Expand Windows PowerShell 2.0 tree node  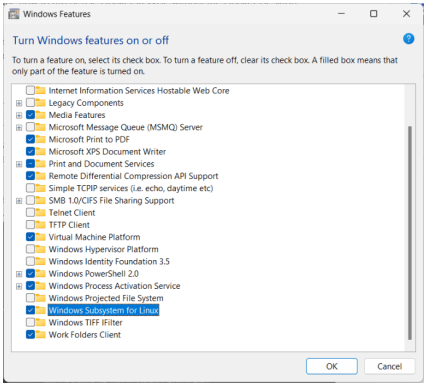[19, 274]
